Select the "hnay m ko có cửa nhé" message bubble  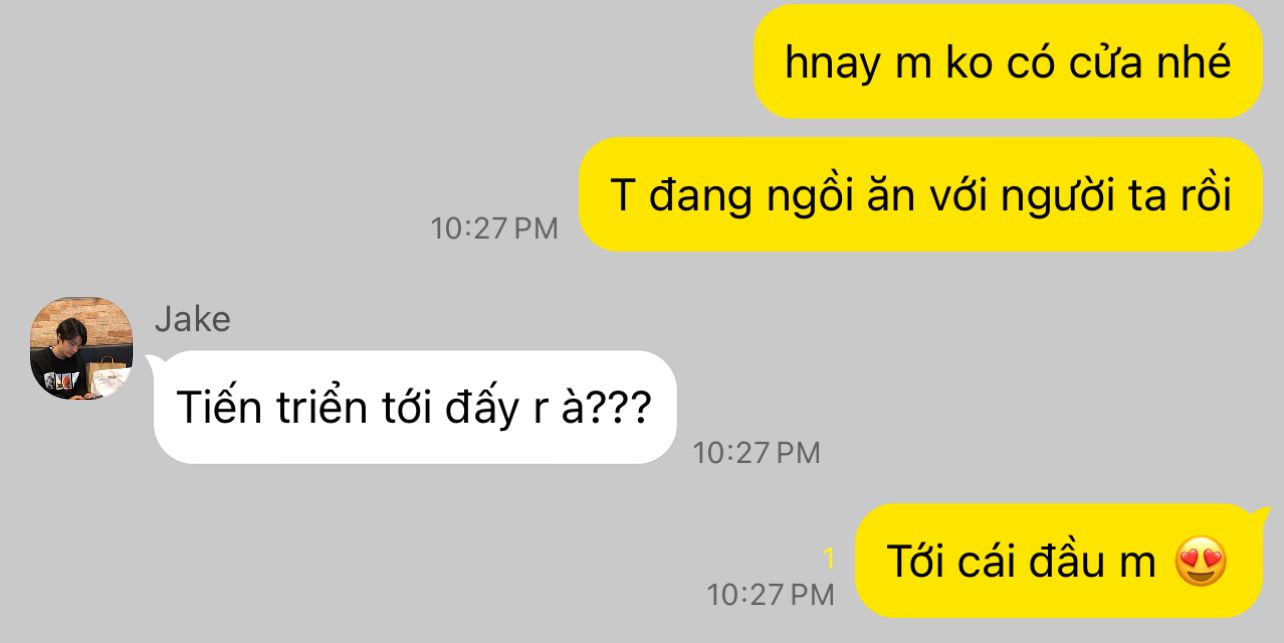(x=1008, y=62)
